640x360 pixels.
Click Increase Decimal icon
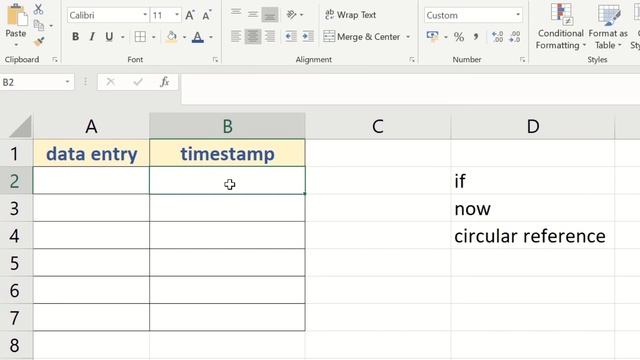click(x=497, y=37)
